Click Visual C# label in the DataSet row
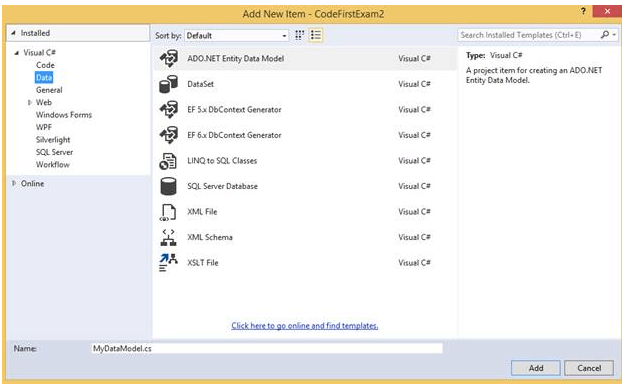The height and width of the screenshot is (388, 622). click(415, 84)
